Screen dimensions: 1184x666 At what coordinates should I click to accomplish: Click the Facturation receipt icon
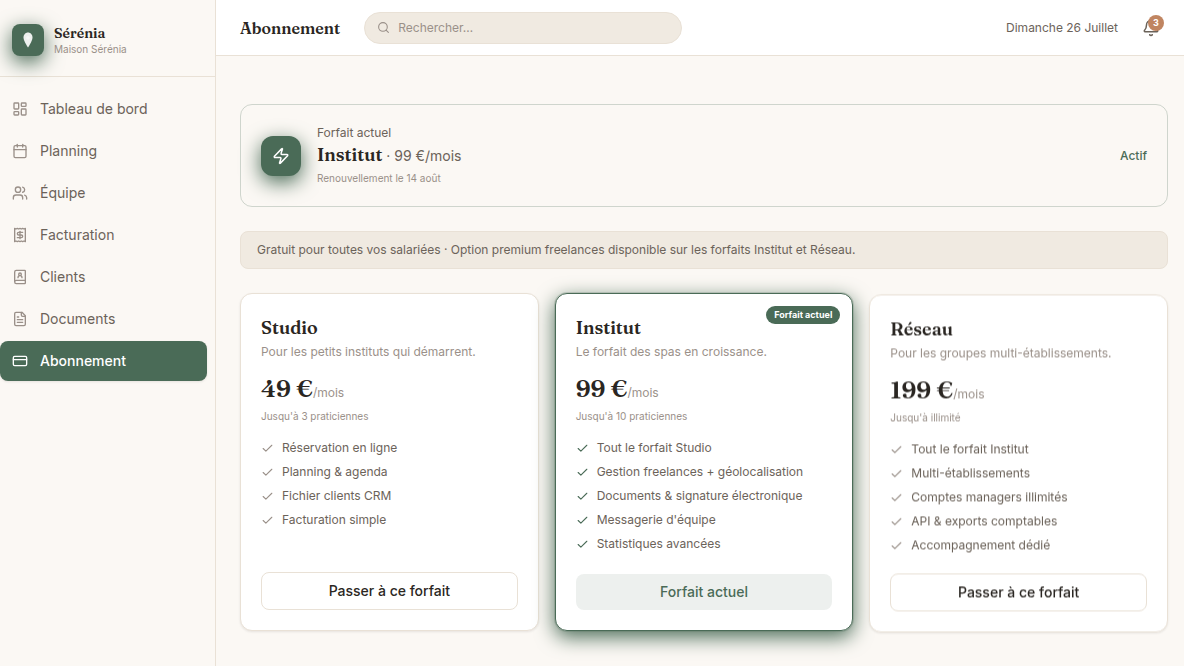(x=20, y=235)
